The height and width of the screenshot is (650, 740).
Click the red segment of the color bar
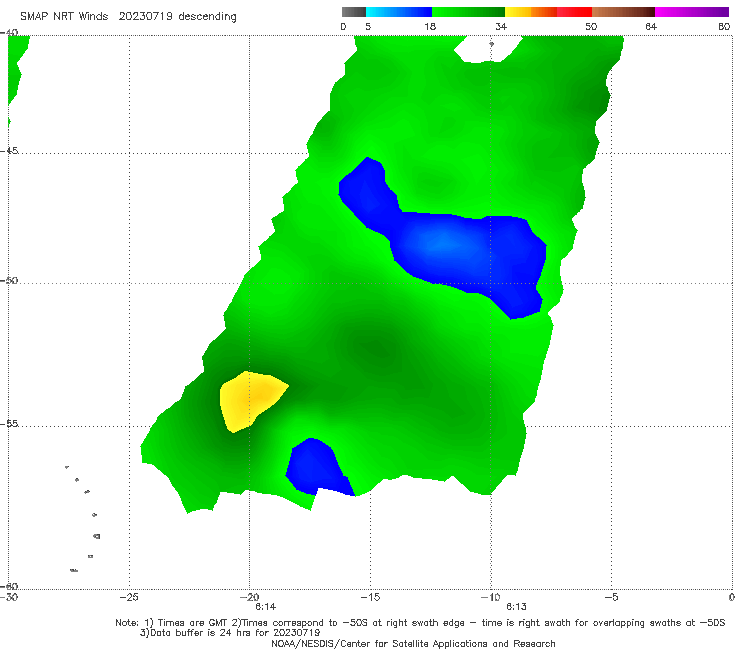[574, 12]
